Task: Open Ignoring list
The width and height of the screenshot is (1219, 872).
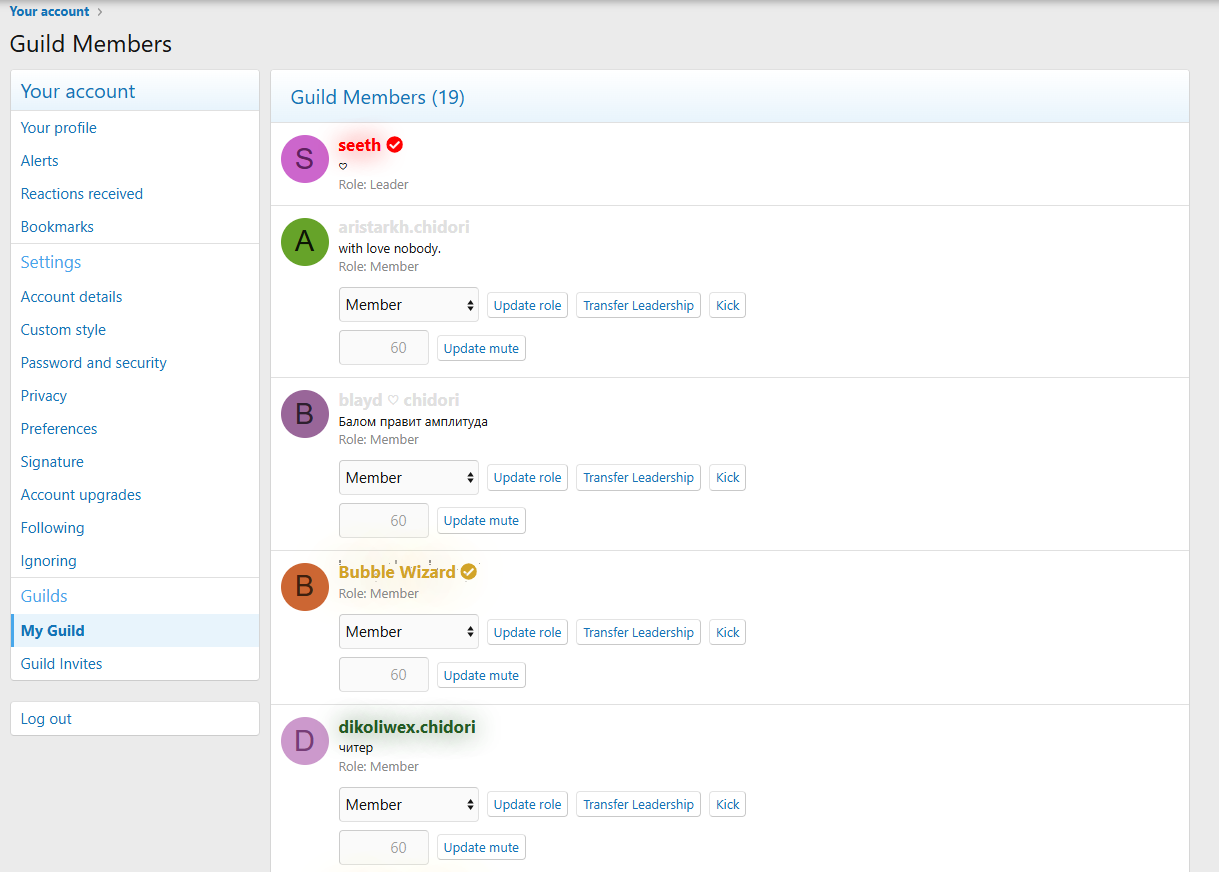Action: tap(135, 561)
